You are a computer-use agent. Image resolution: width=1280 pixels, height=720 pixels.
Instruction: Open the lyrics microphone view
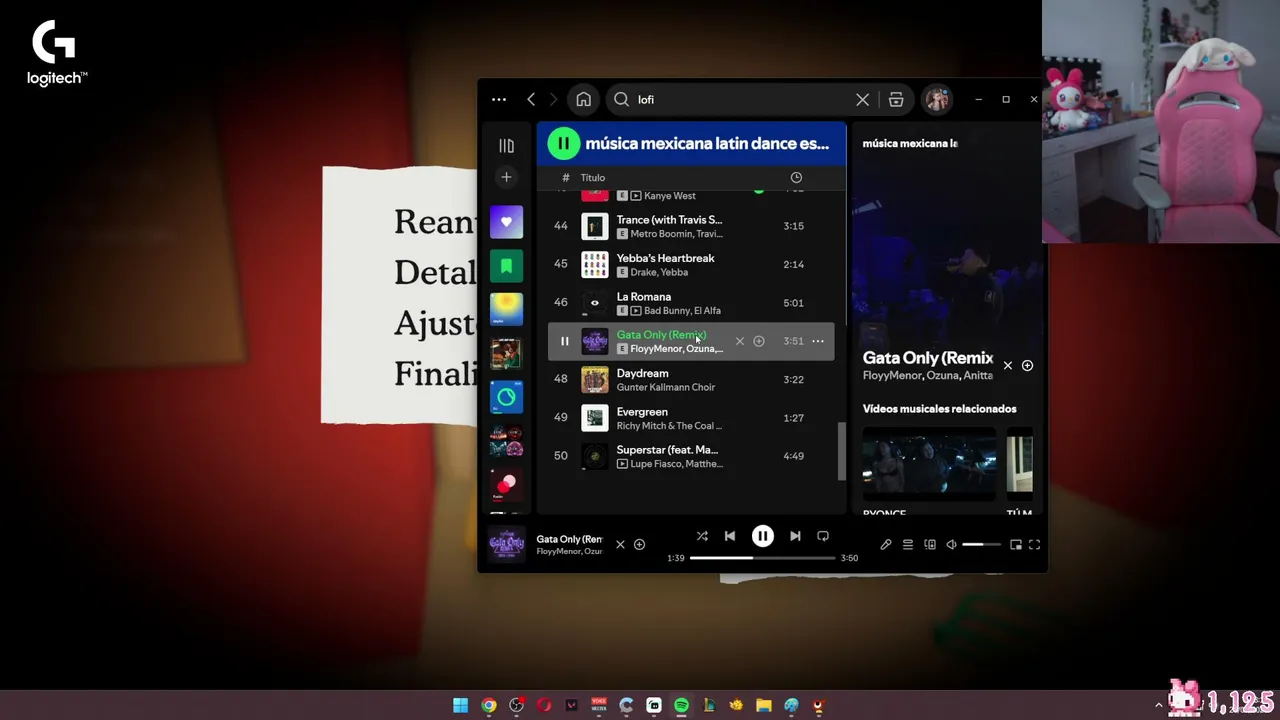[x=886, y=545]
